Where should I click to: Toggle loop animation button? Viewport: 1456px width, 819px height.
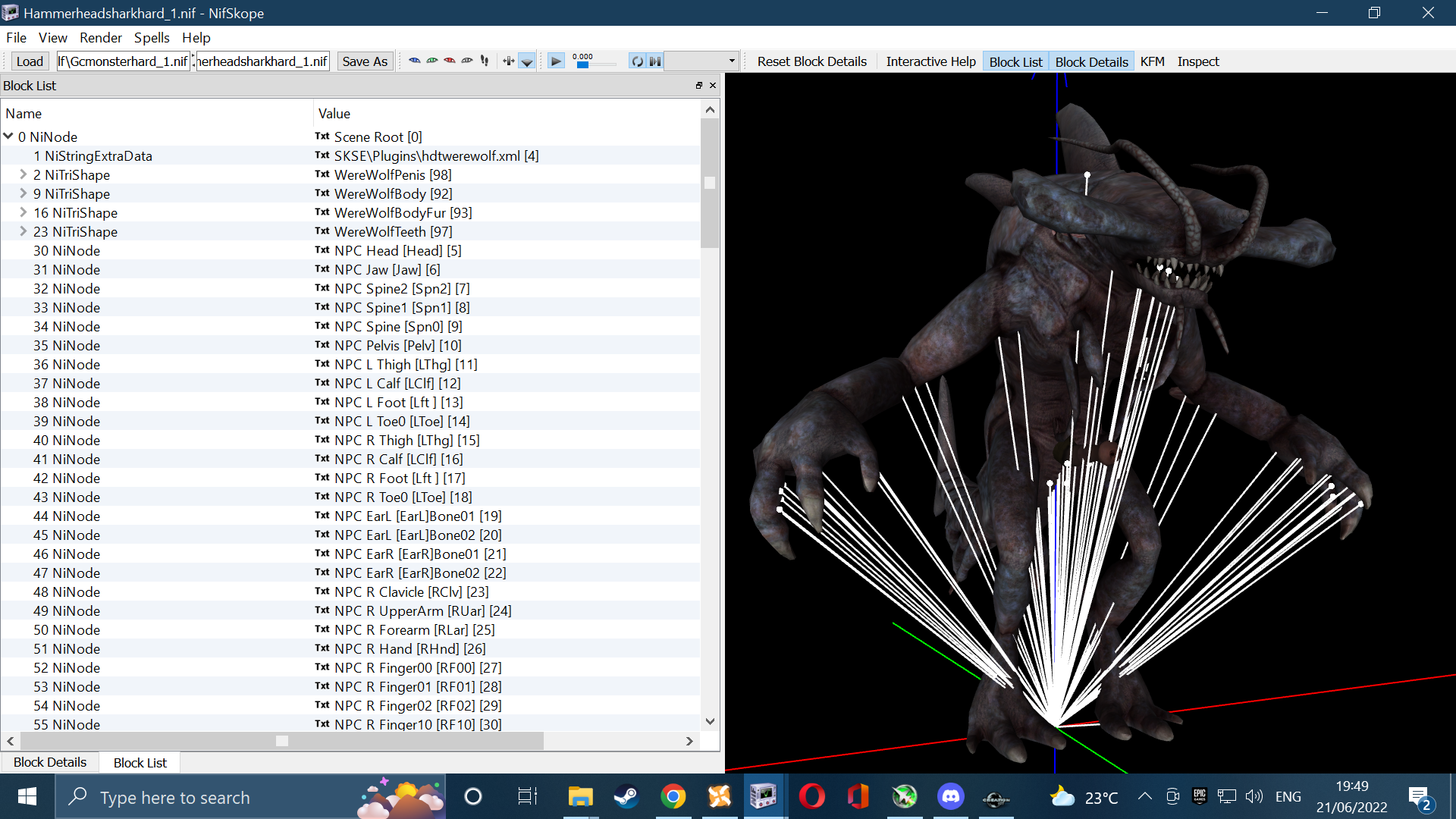638,61
